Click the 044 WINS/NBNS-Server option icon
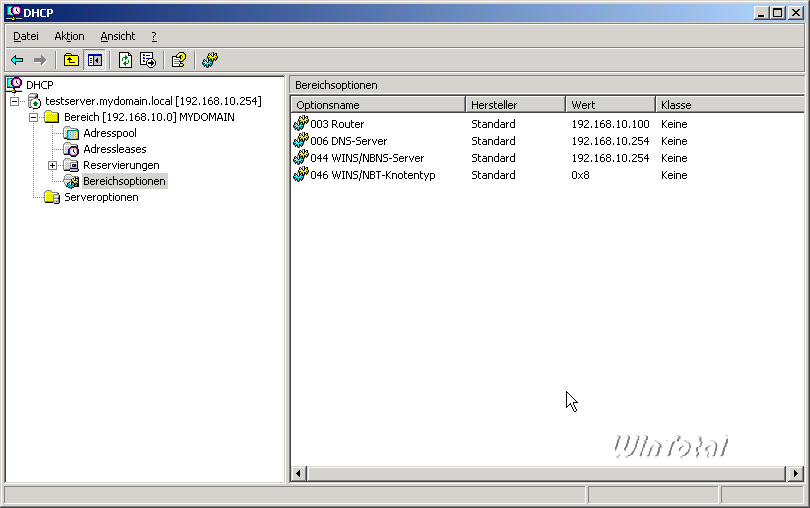Screen dimensions: 810x508 (301, 158)
